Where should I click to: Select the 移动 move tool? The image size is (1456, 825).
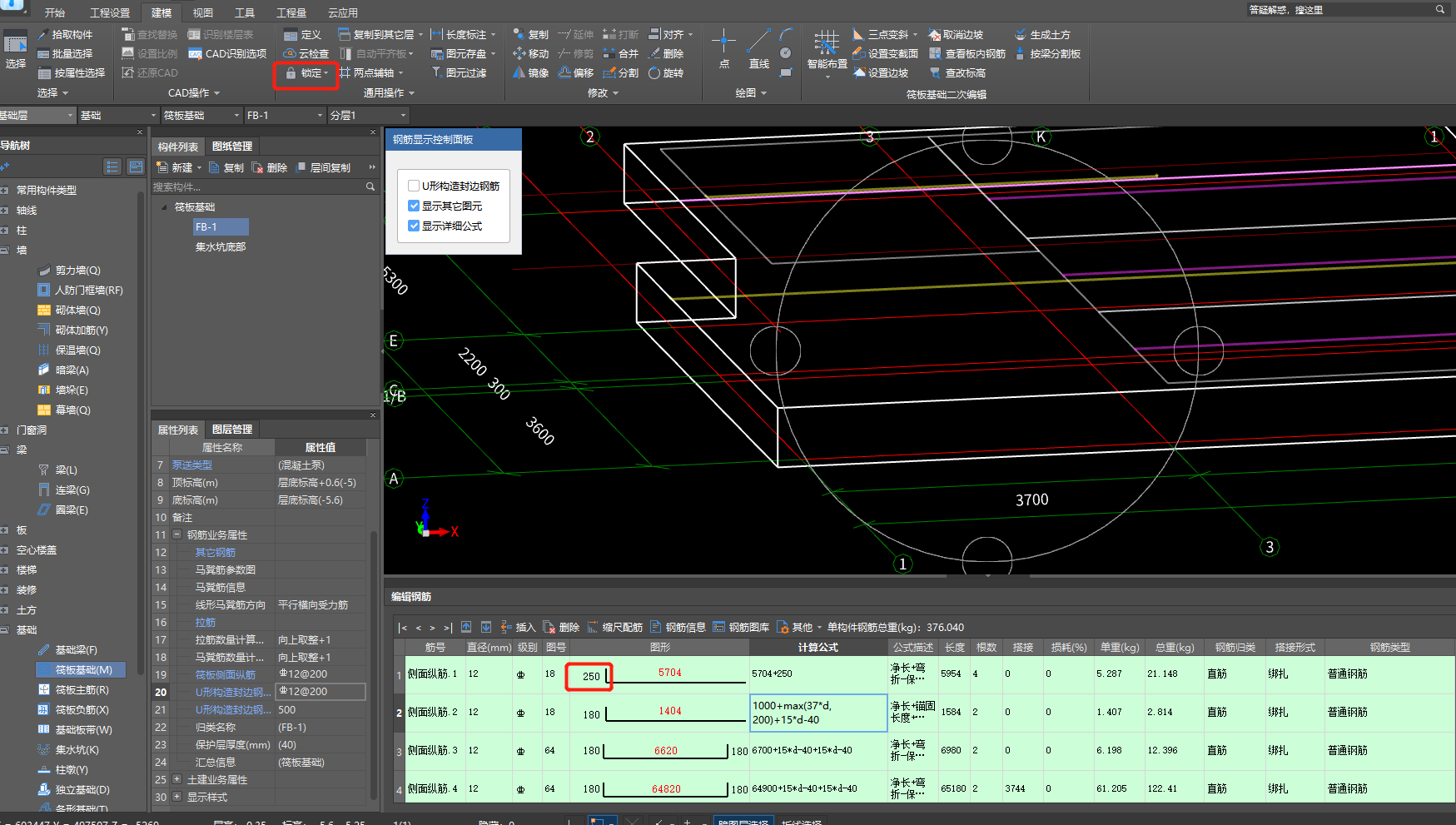point(530,54)
